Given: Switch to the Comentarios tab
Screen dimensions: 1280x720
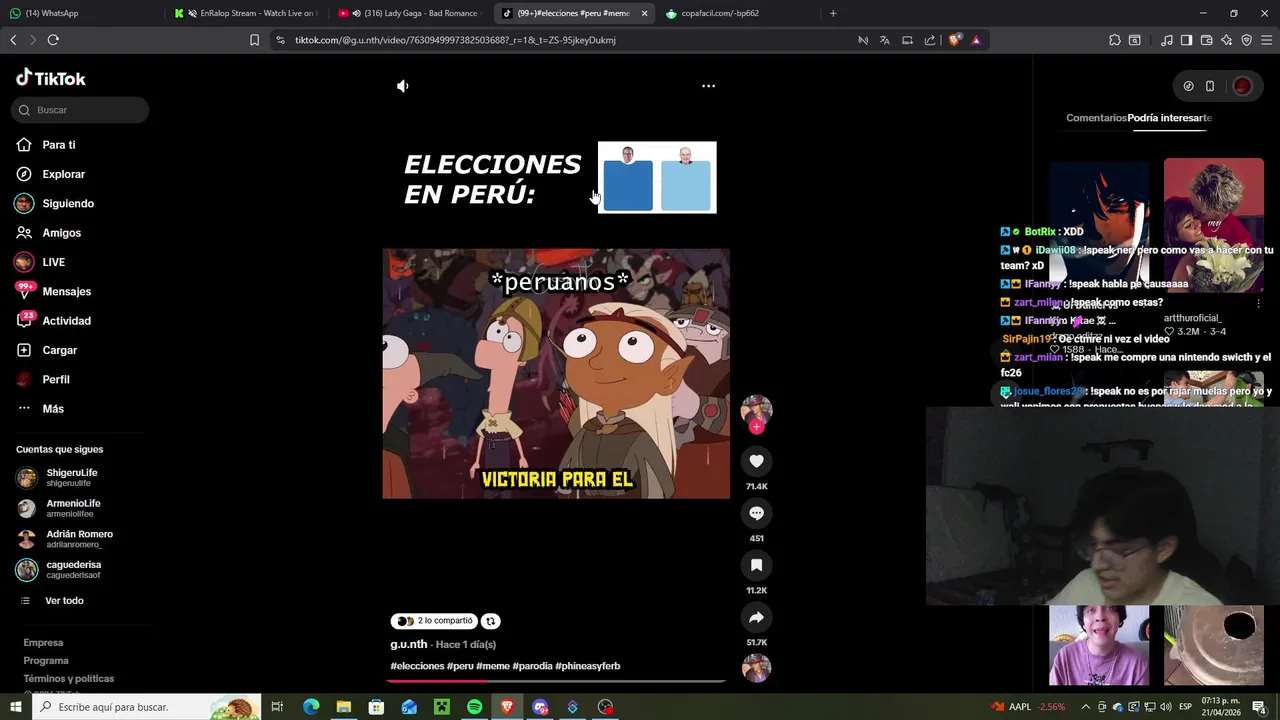Looking at the screenshot, I should point(1096,118).
